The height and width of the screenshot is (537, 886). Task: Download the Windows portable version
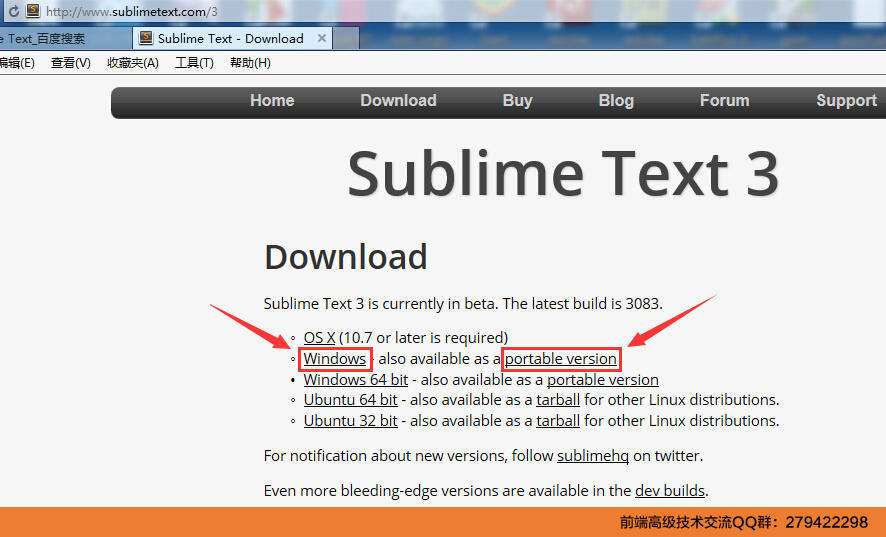tap(561, 359)
